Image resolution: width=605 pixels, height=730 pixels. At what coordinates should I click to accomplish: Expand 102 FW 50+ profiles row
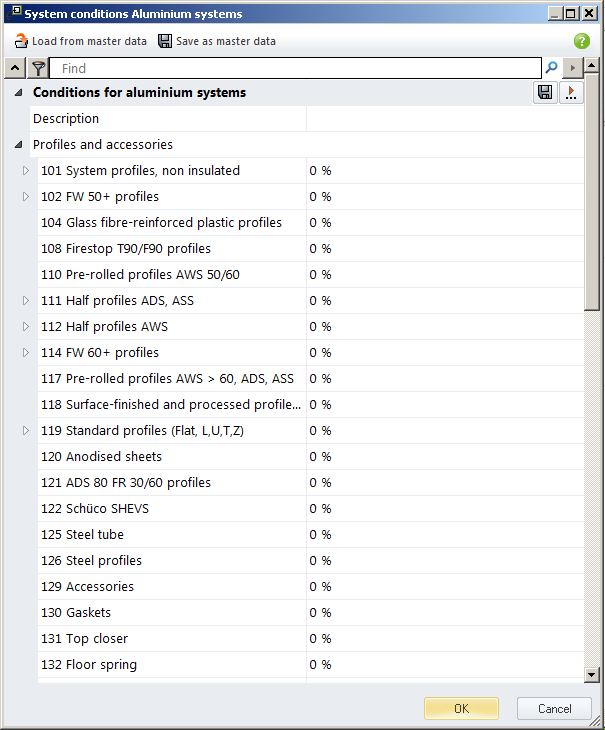[x=27, y=197]
